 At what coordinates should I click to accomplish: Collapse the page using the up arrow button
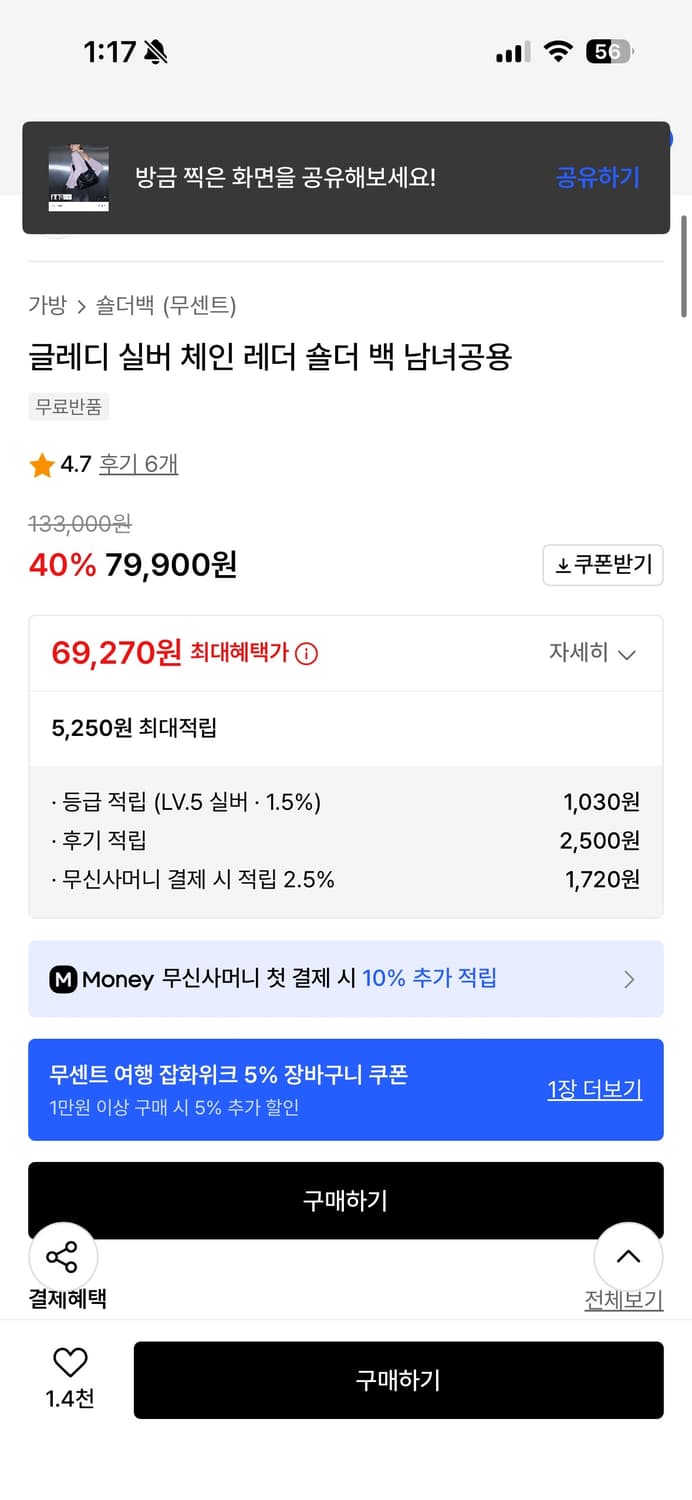[x=628, y=1256]
